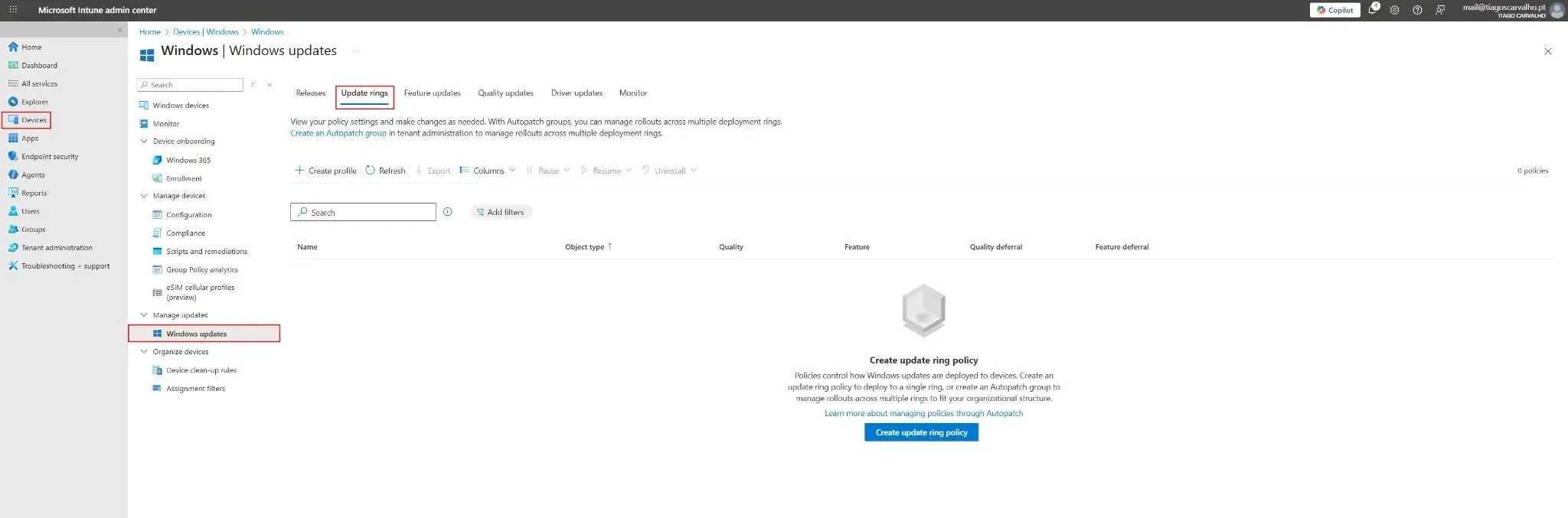
Task: Click Create profile in toolbar
Action: 325,171
